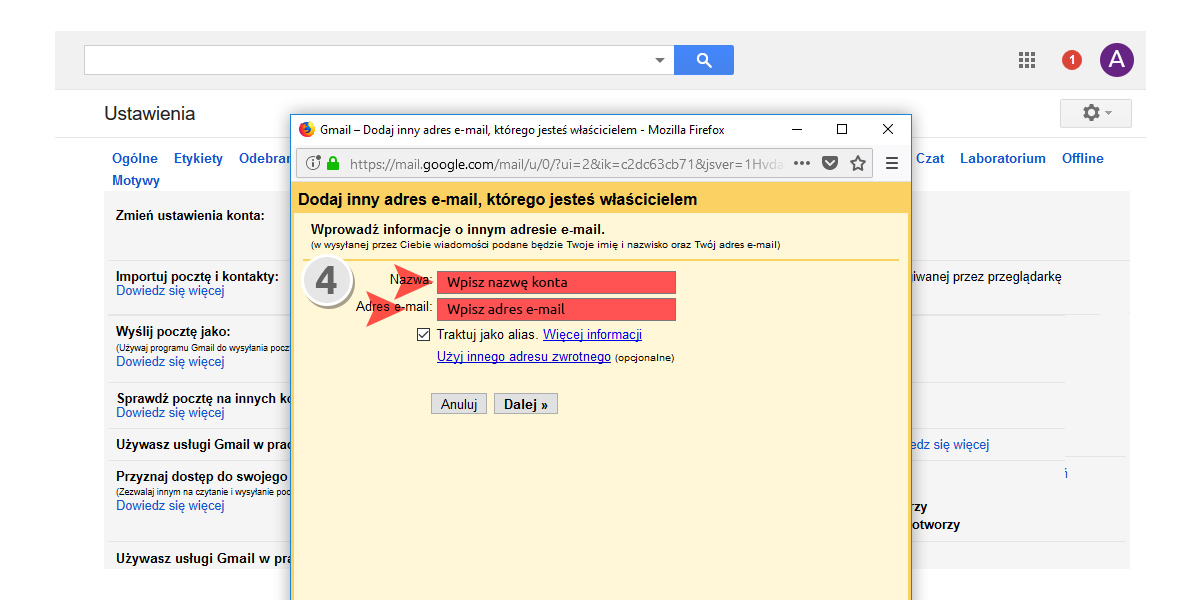This screenshot has height=600, width=1200.
Task: Click the Ustawienia page heading
Action: [150, 114]
